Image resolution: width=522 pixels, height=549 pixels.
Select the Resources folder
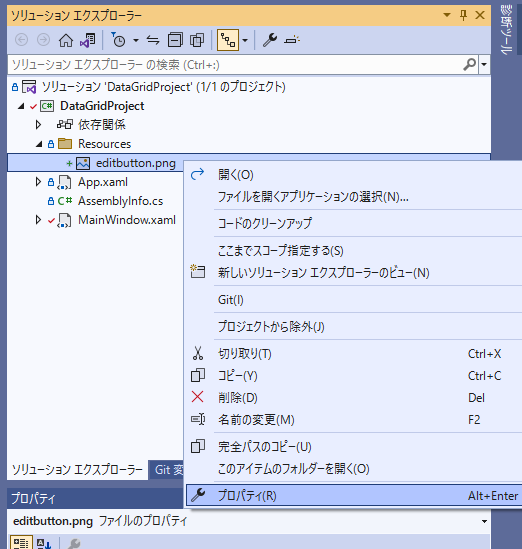(104, 144)
